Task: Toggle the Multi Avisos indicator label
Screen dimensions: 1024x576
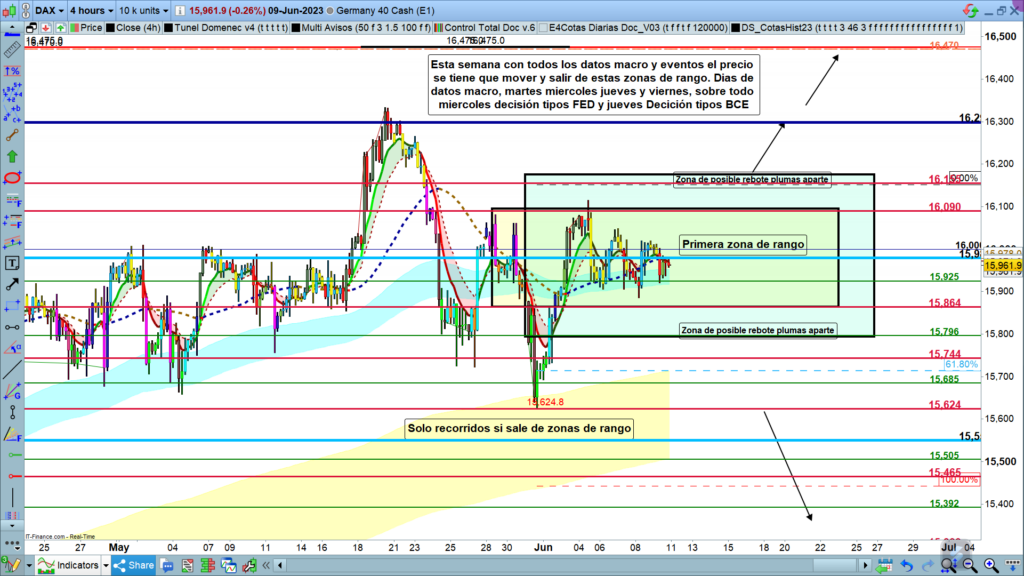Action: [350, 29]
